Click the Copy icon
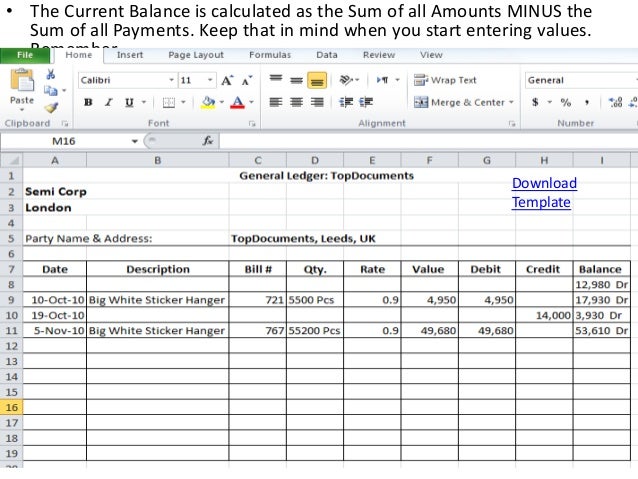The width and height of the screenshot is (638, 479). [x=51, y=90]
